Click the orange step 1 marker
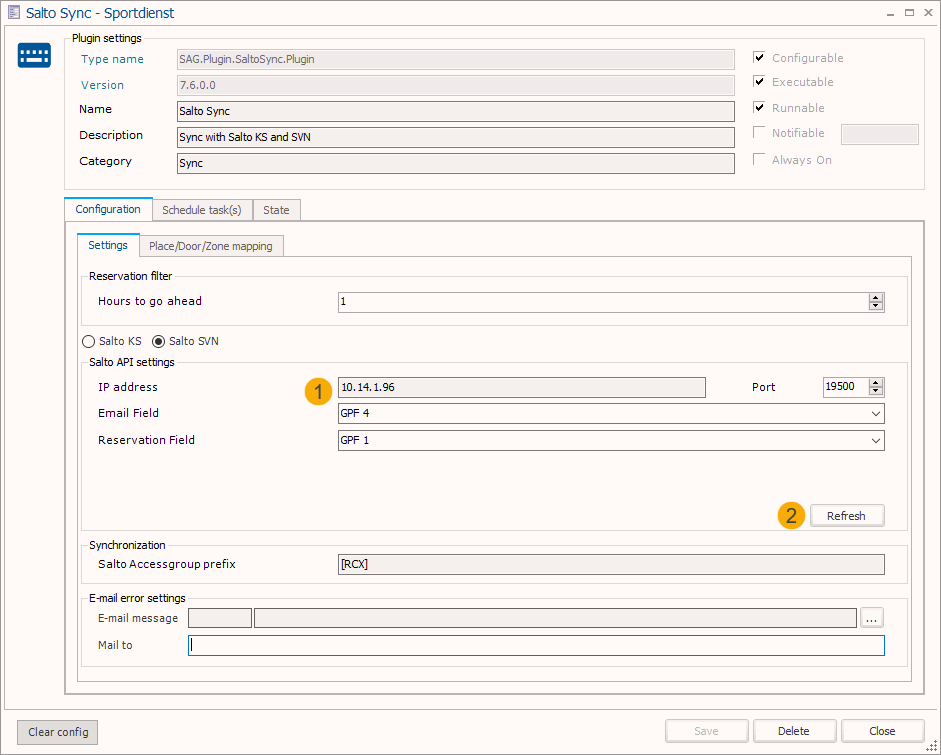The image size is (941, 755). (x=317, y=390)
